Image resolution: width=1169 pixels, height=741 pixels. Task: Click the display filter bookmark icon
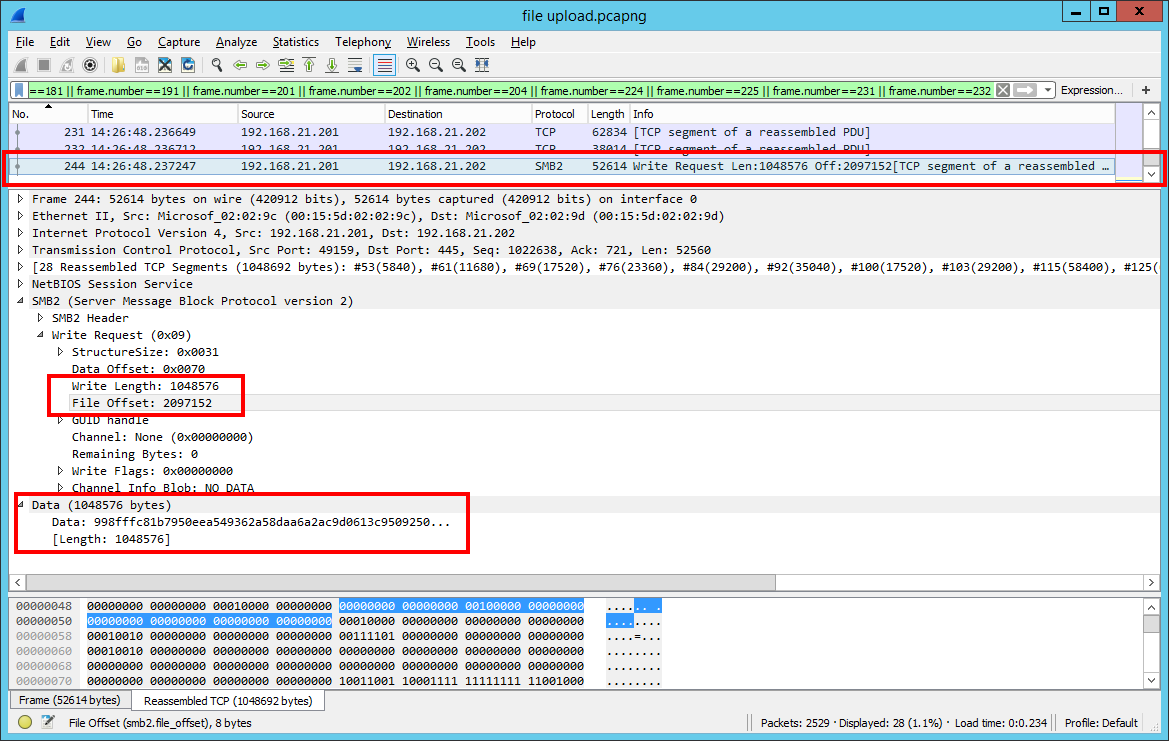(x=19, y=90)
